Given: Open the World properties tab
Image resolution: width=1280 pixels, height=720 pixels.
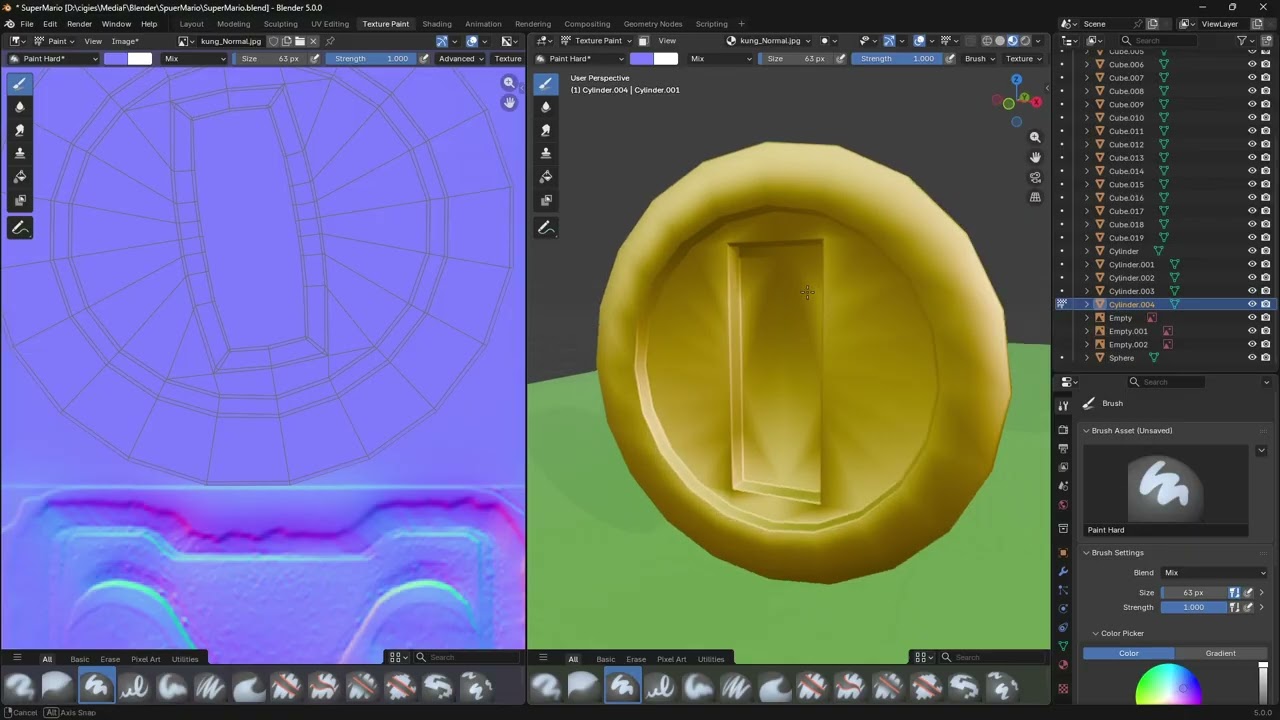Looking at the screenshot, I should click(1063, 505).
